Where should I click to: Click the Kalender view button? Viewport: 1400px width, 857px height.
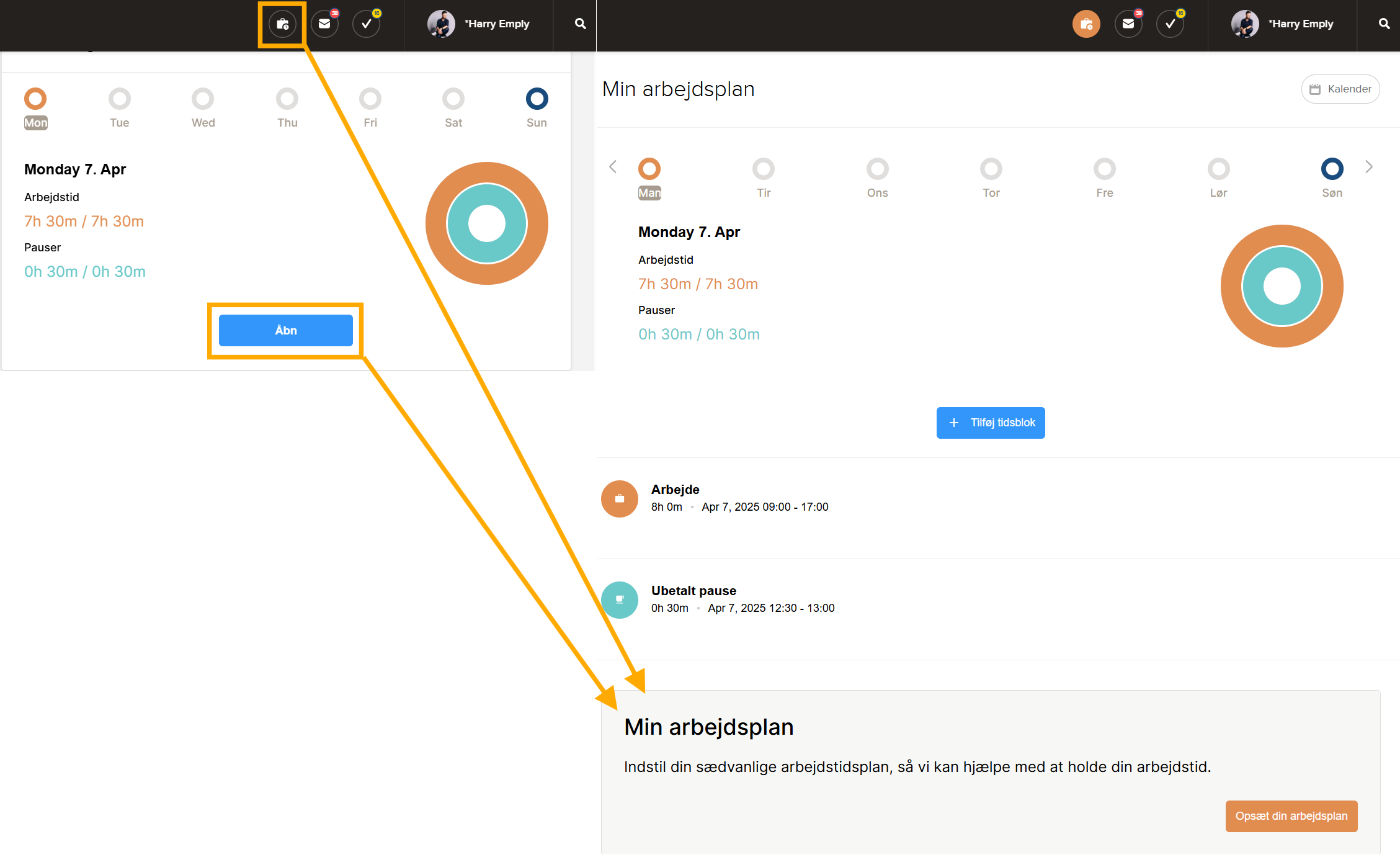[x=1340, y=89]
